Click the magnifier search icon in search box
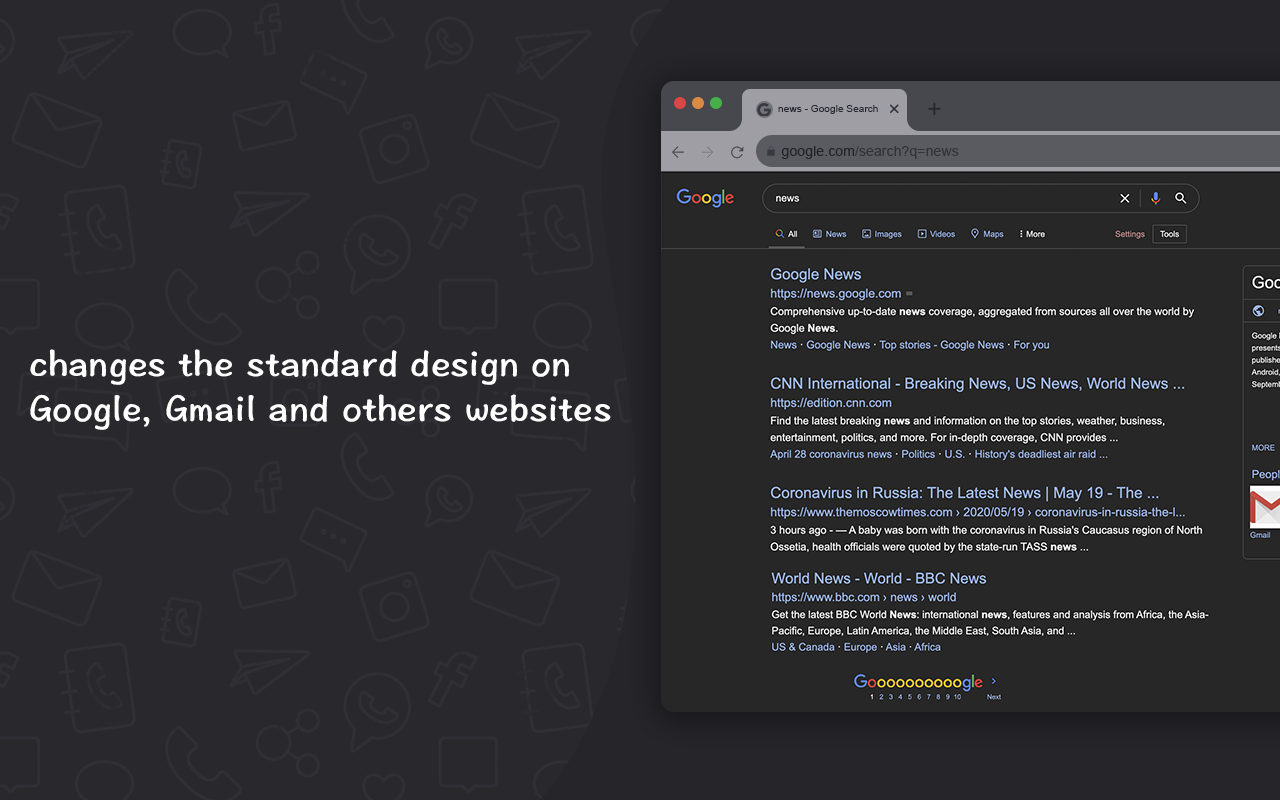The height and width of the screenshot is (800, 1280). click(1181, 198)
